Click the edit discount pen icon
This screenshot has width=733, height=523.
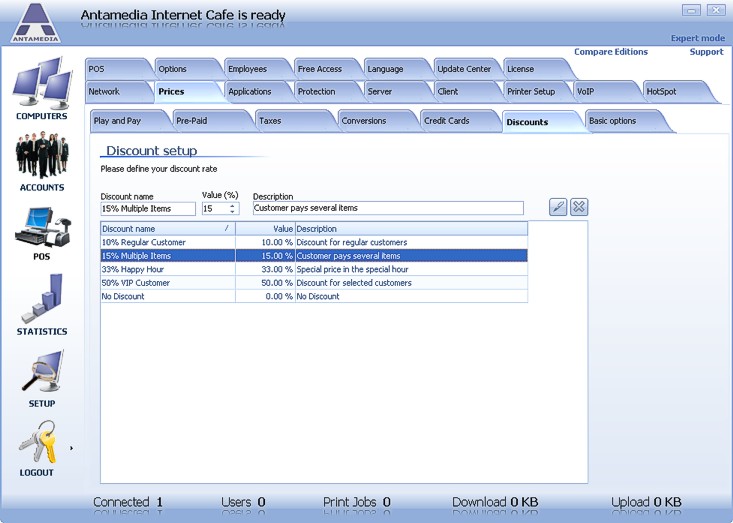558,207
